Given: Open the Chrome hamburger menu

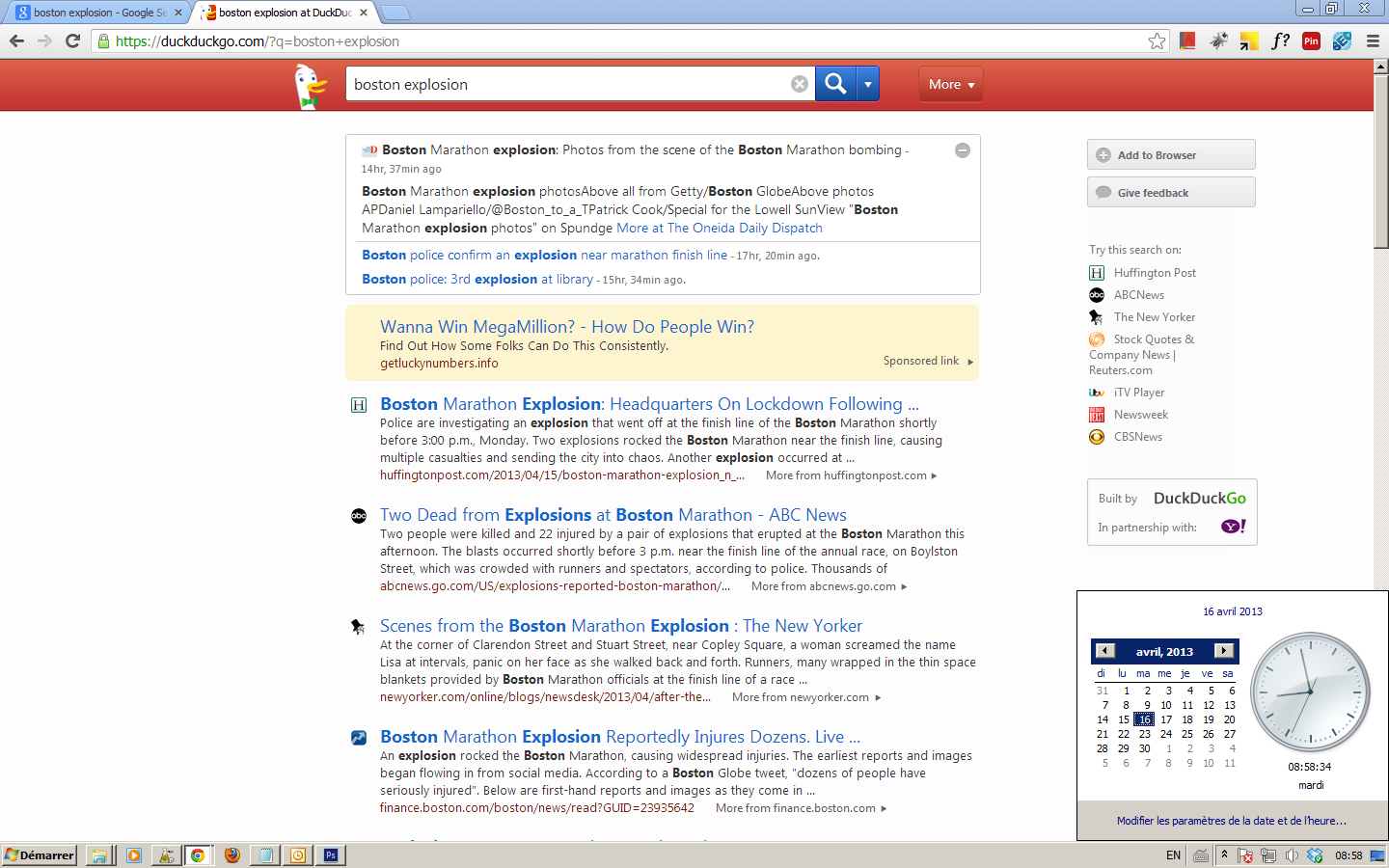Looking at the screenshot, I should [1373, 41].
